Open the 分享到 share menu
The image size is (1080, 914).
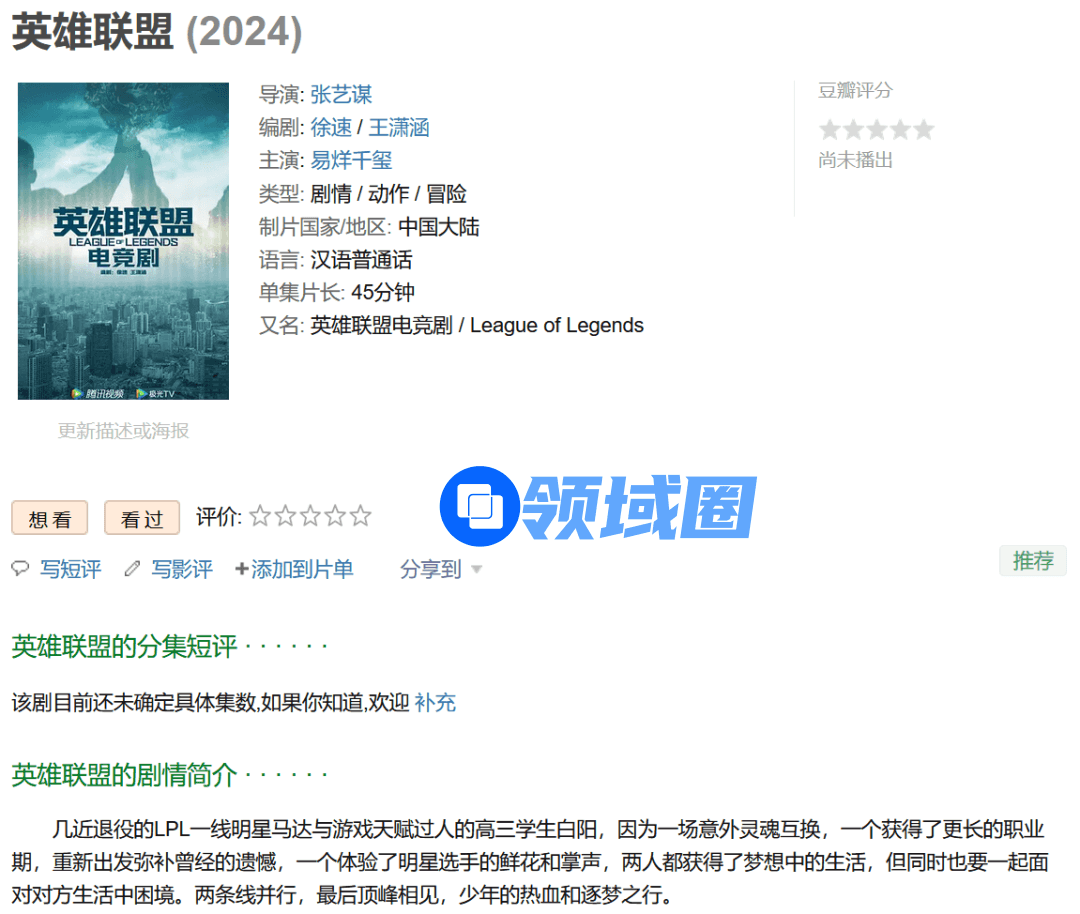431,569
